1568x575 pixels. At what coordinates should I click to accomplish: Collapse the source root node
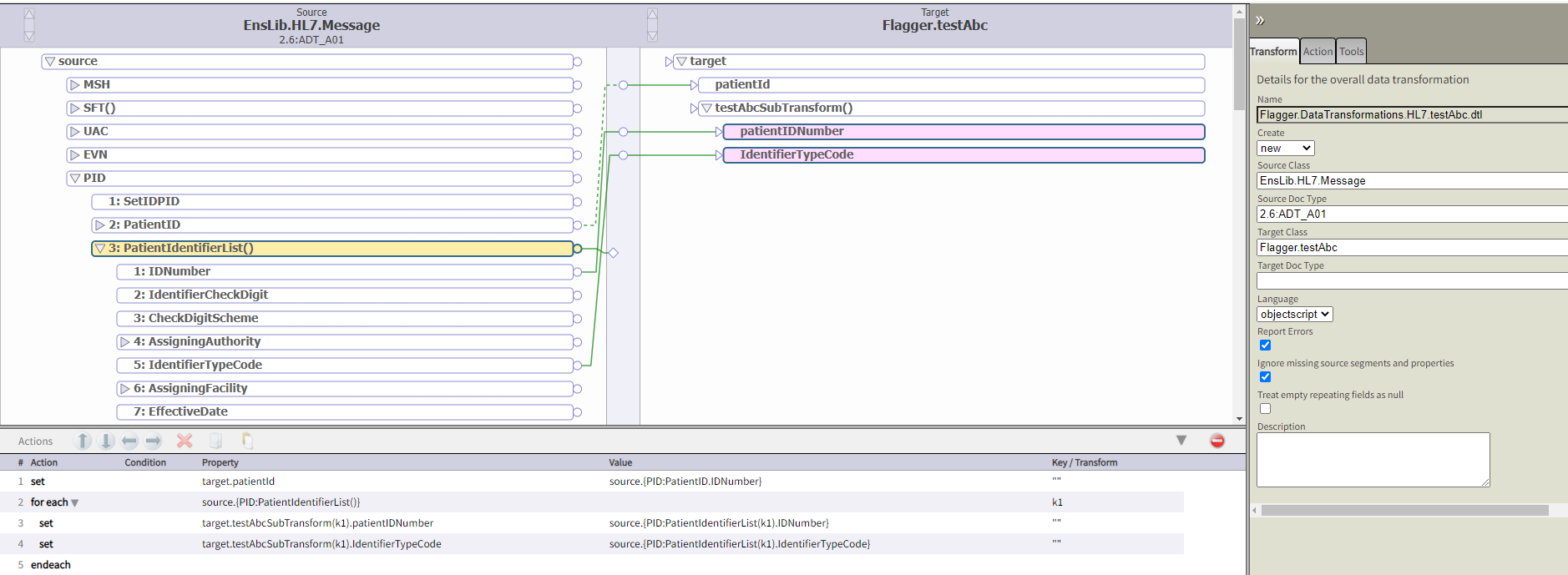click(x=50, y=62)
